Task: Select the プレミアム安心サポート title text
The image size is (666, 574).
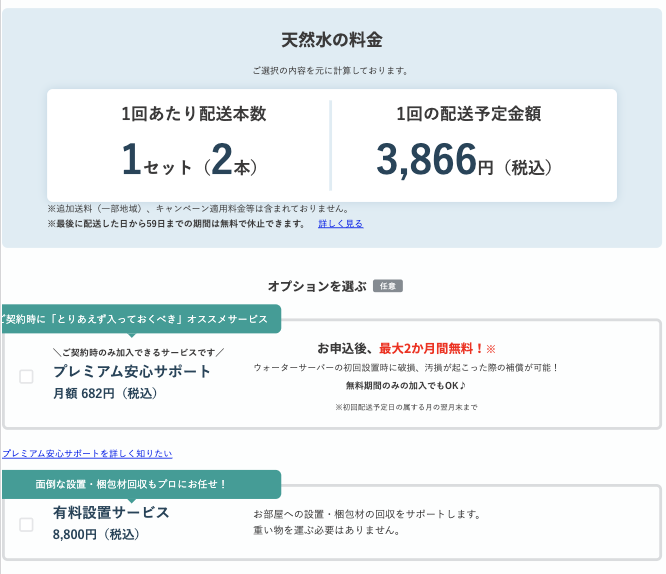Action: tap(132, 371)
